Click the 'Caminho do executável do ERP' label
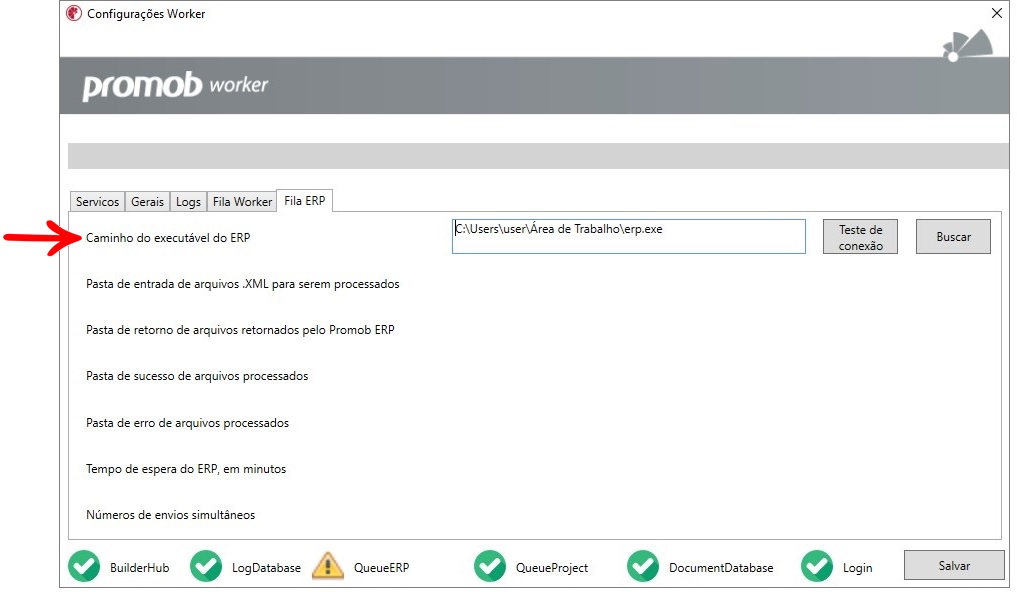This screenshot has height=592, width=1017. tap(168, 238)
